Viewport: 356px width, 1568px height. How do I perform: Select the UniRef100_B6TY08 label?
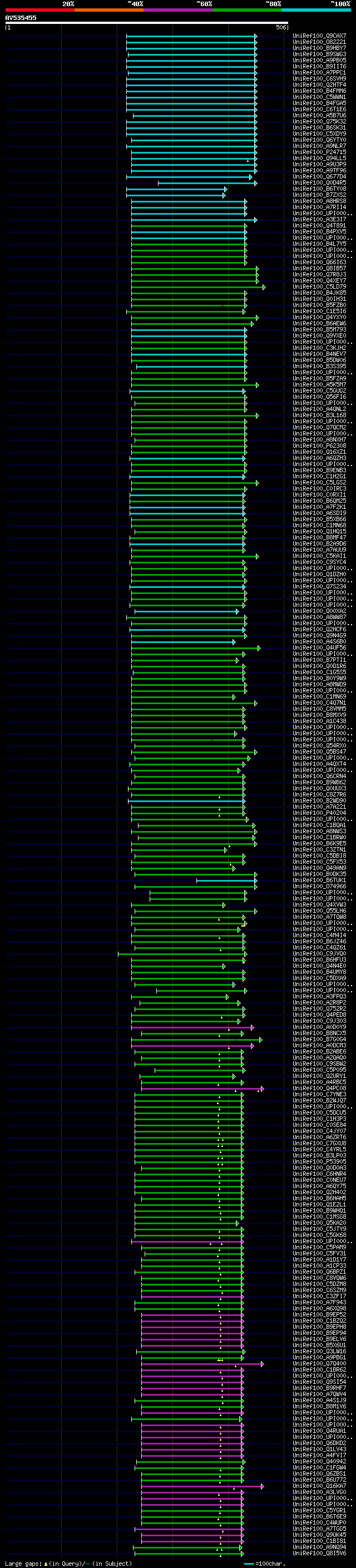pos(319,189)
